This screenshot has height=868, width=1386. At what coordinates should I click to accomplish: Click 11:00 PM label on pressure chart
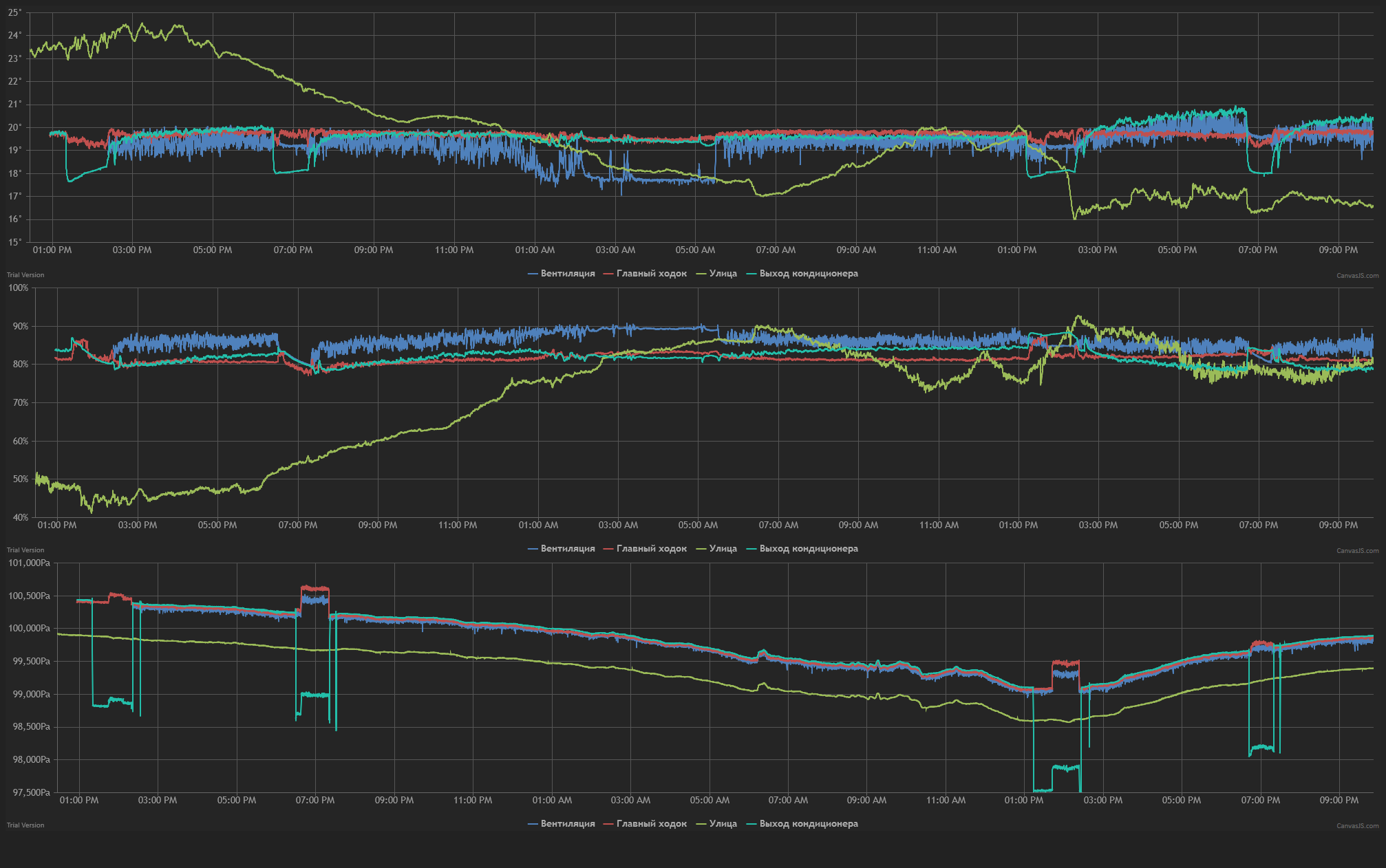pos(473,800)
